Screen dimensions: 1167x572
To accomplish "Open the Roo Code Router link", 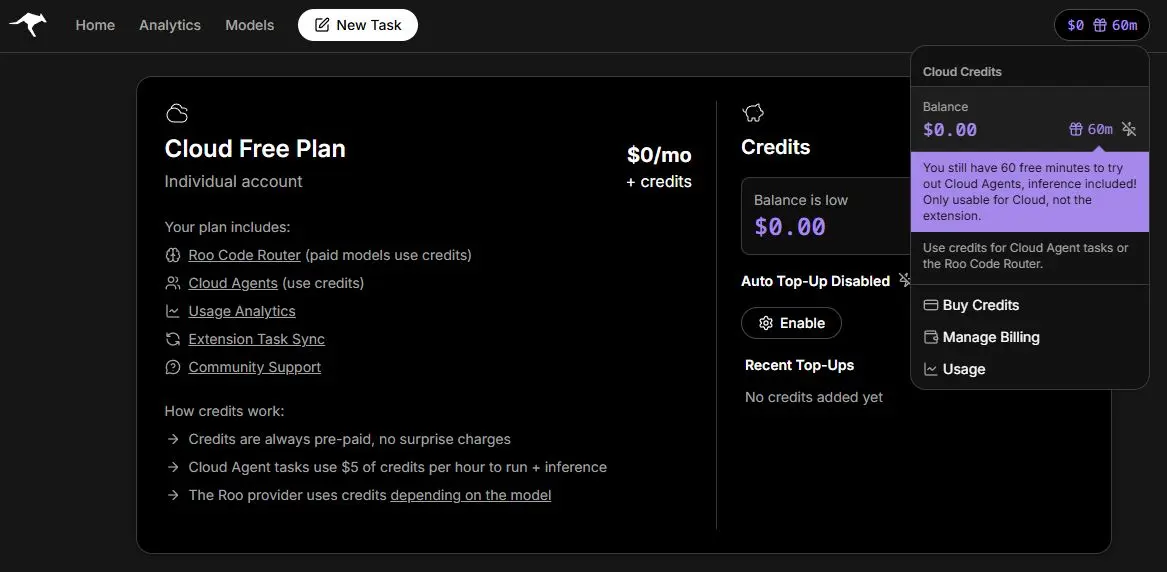I will (244, 255).
